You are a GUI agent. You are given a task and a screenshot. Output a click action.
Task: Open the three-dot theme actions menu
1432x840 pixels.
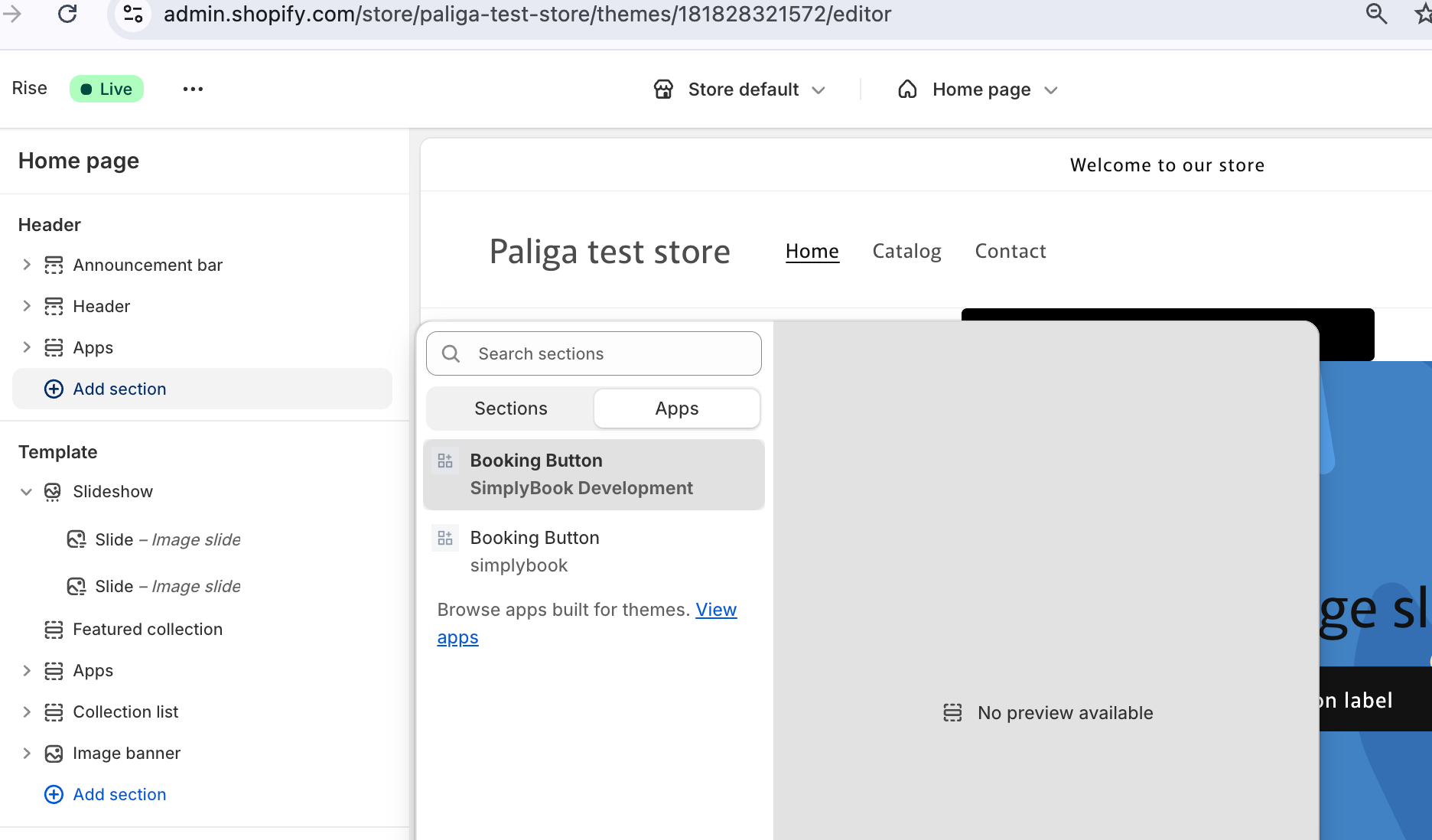(192, 89)
